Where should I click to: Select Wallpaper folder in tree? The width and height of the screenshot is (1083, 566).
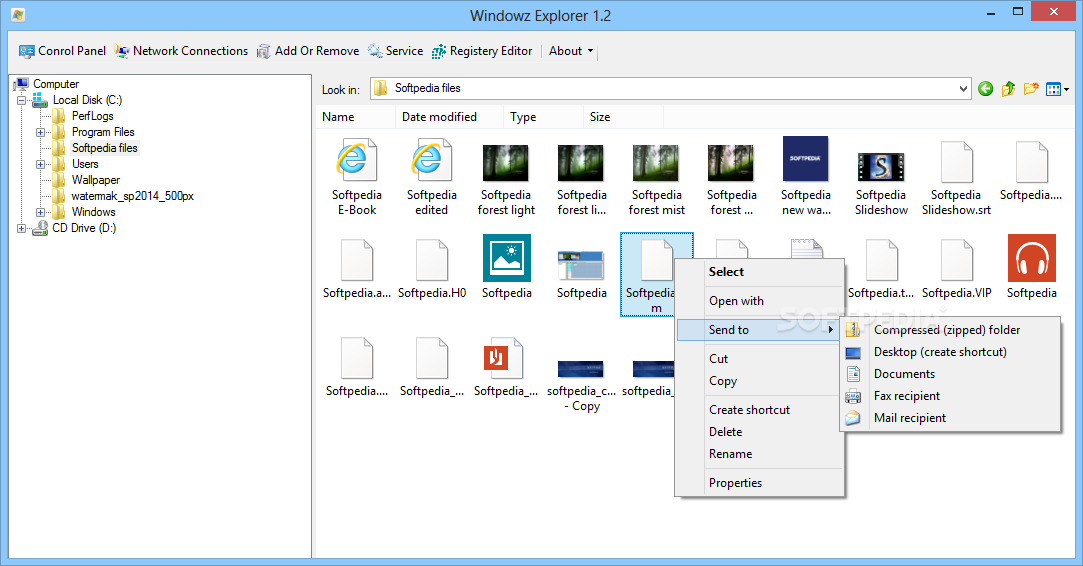pyautogui.click(x=95, y=180)
